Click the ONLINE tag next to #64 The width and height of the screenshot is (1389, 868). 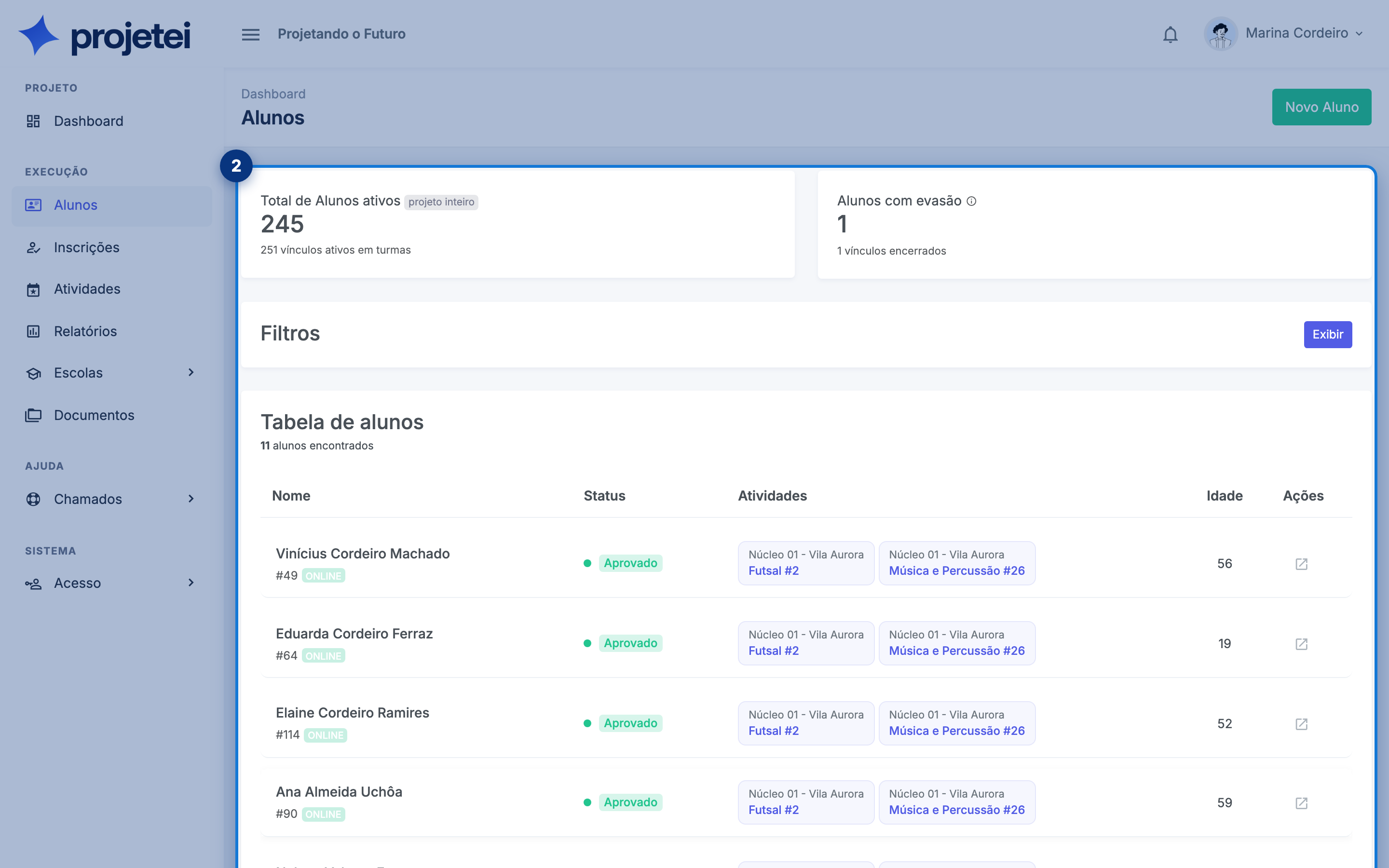click(x=323, y=656)
